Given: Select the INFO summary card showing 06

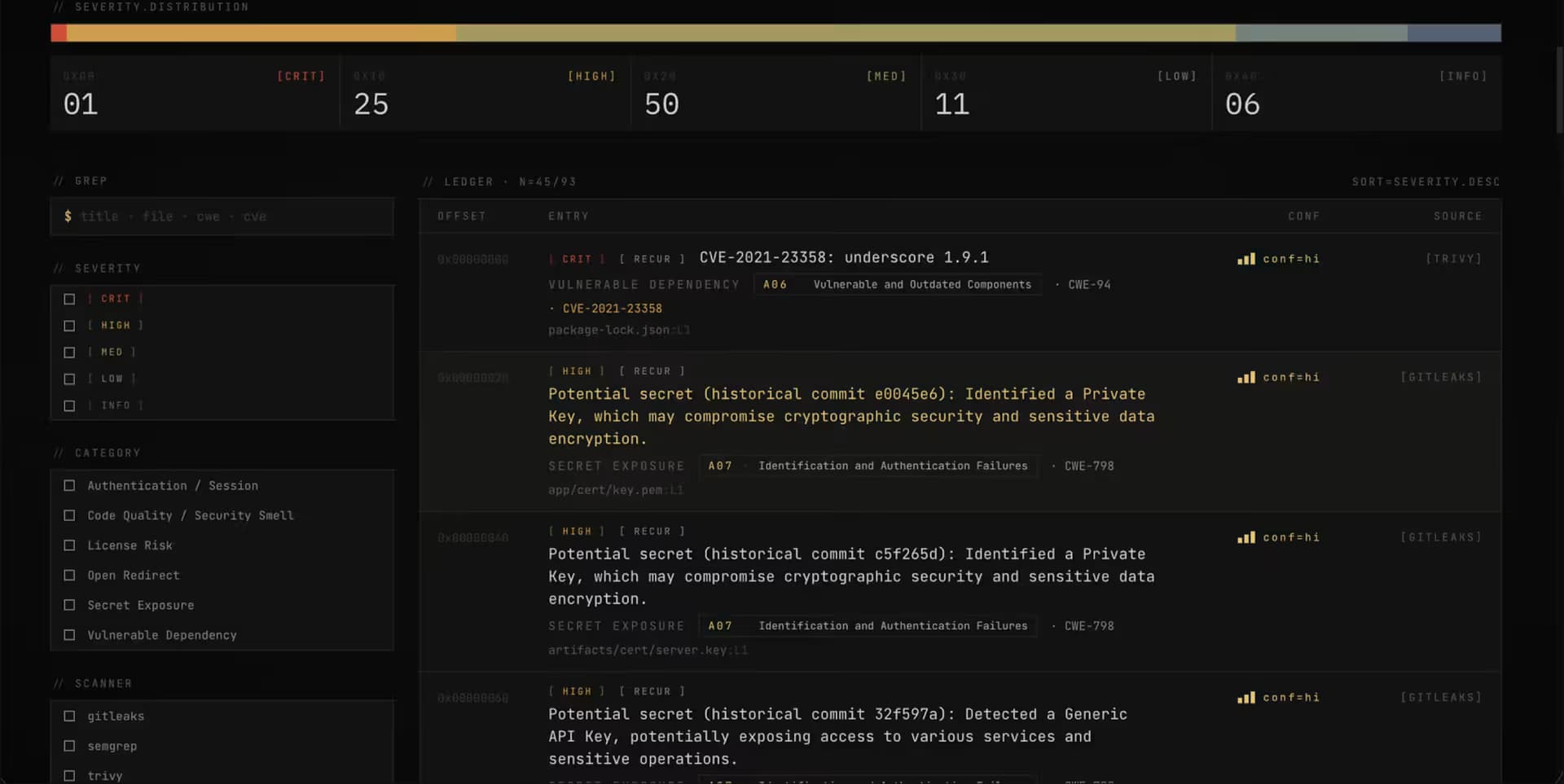Looking at the screenshot, I should (x=1357, y=93).
